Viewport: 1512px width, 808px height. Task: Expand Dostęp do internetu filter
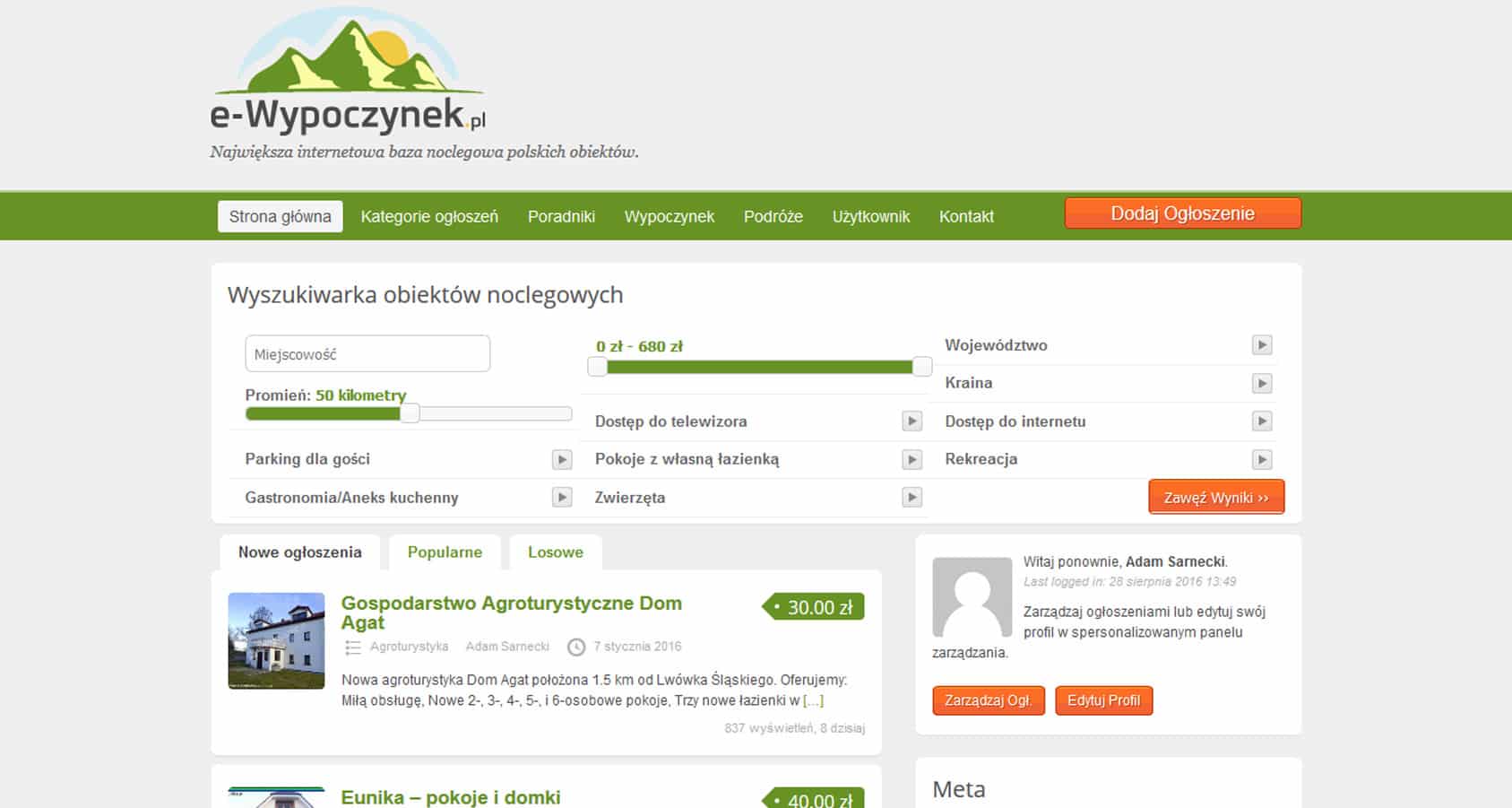pos(1262,421)
